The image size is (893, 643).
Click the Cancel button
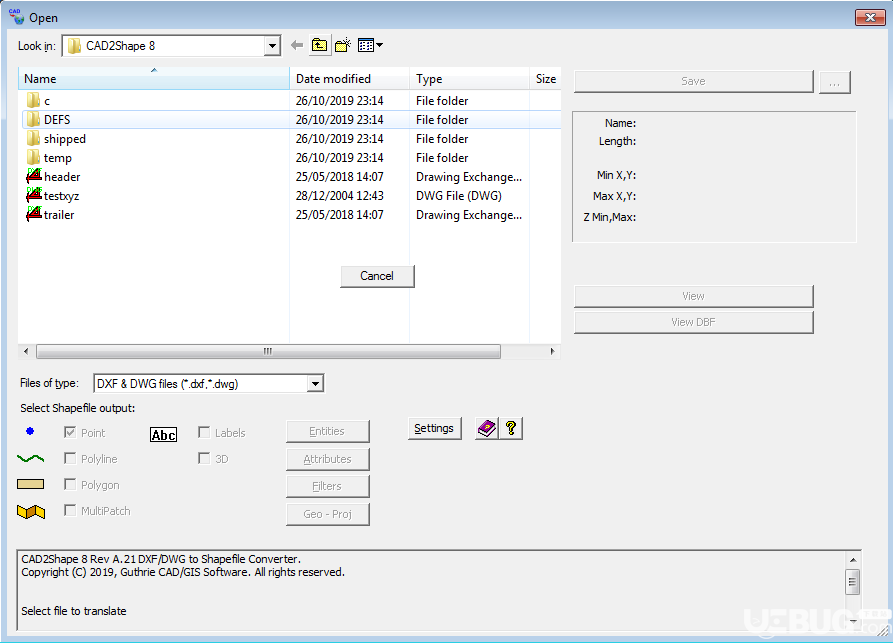tap(377, 276)
